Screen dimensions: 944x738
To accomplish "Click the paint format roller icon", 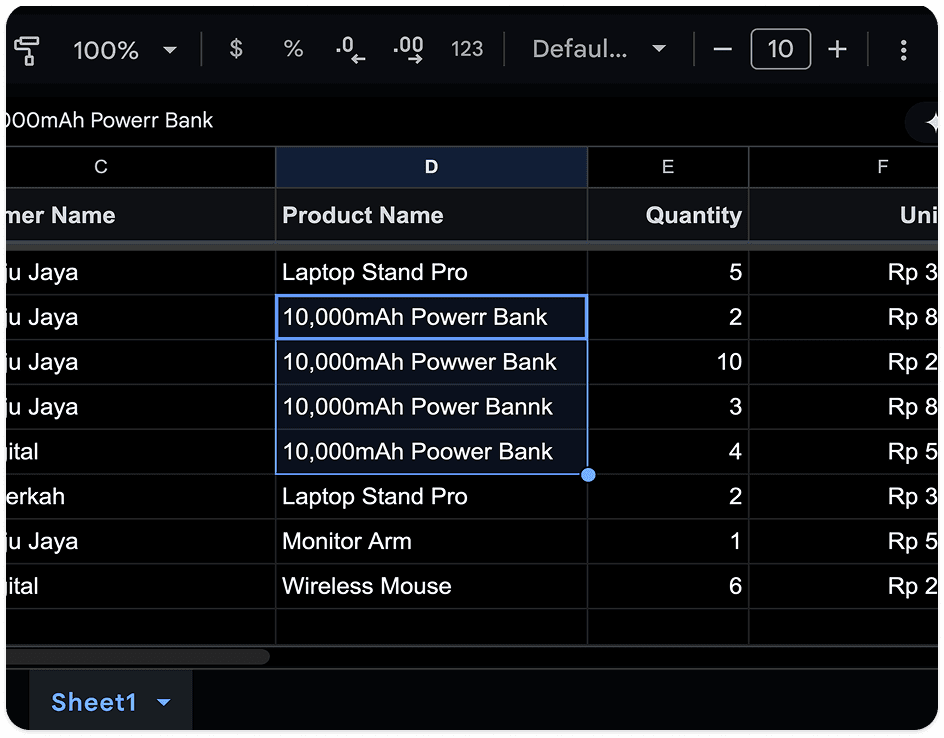I will [26, 49].
